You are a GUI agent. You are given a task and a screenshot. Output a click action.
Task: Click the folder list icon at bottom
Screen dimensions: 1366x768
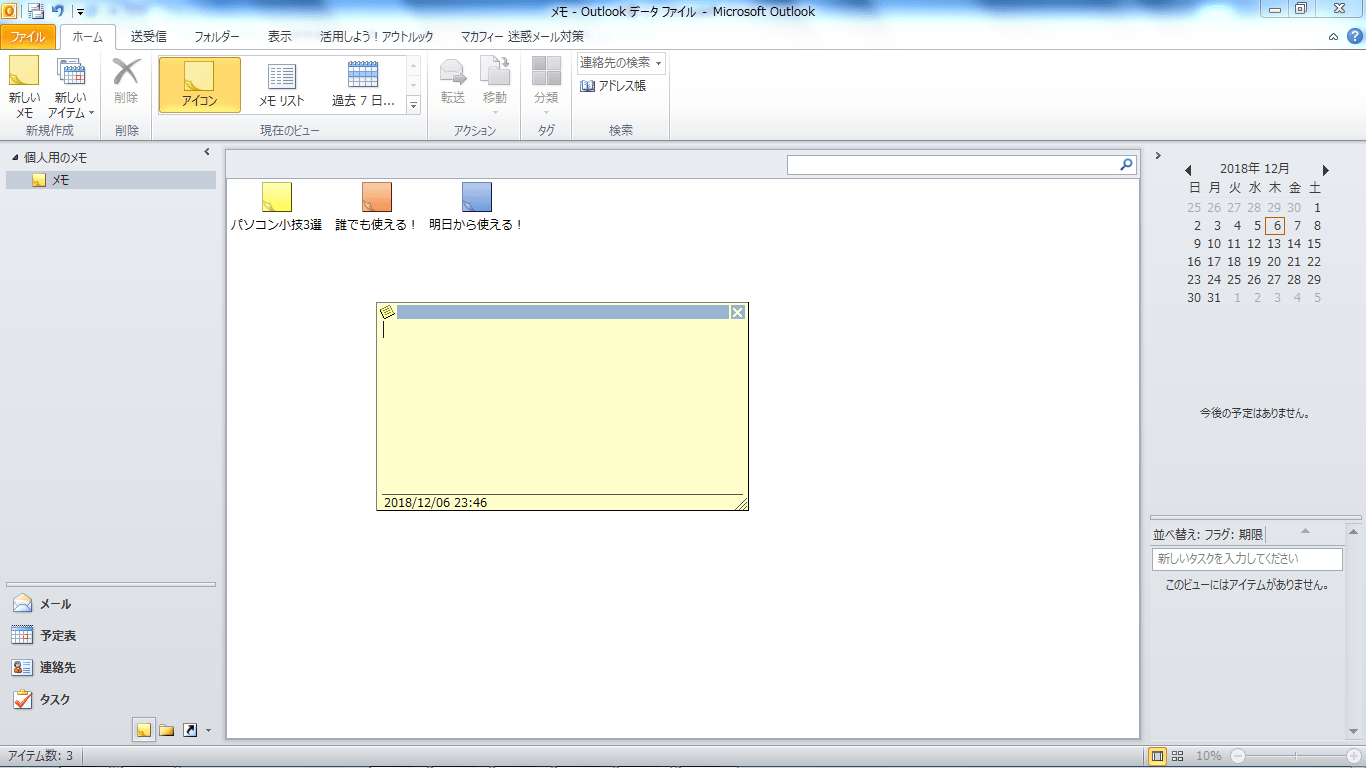167,730
